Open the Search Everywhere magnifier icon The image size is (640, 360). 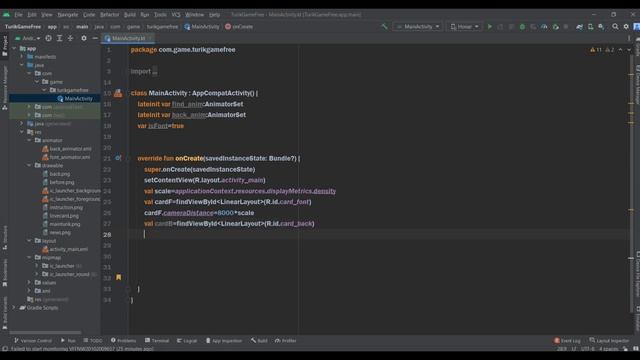pos(615,27)
